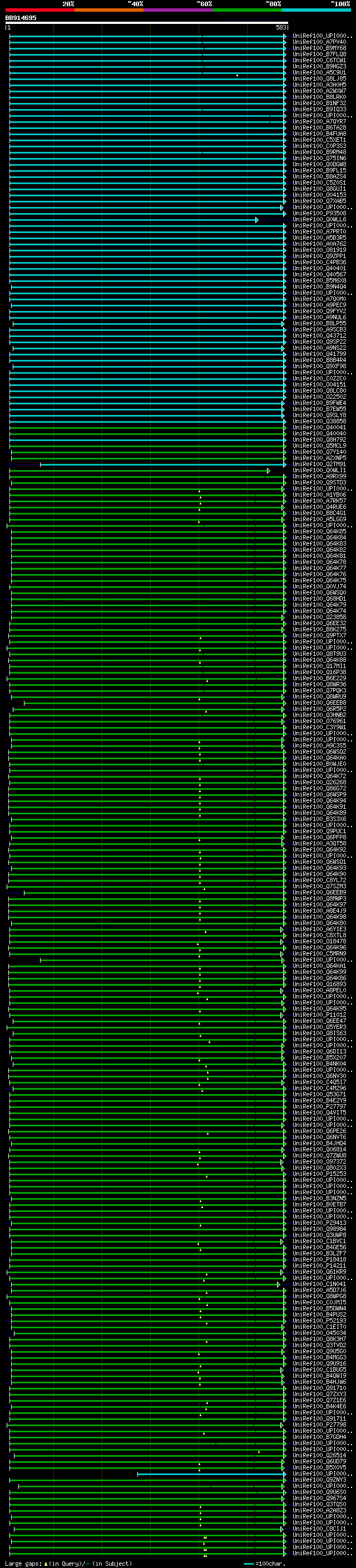Image resolution: width=356 pixels, height=1568 pixels.
Task: Select the UniRef100_Q6R5P2 label
Action: click(319, 709)
